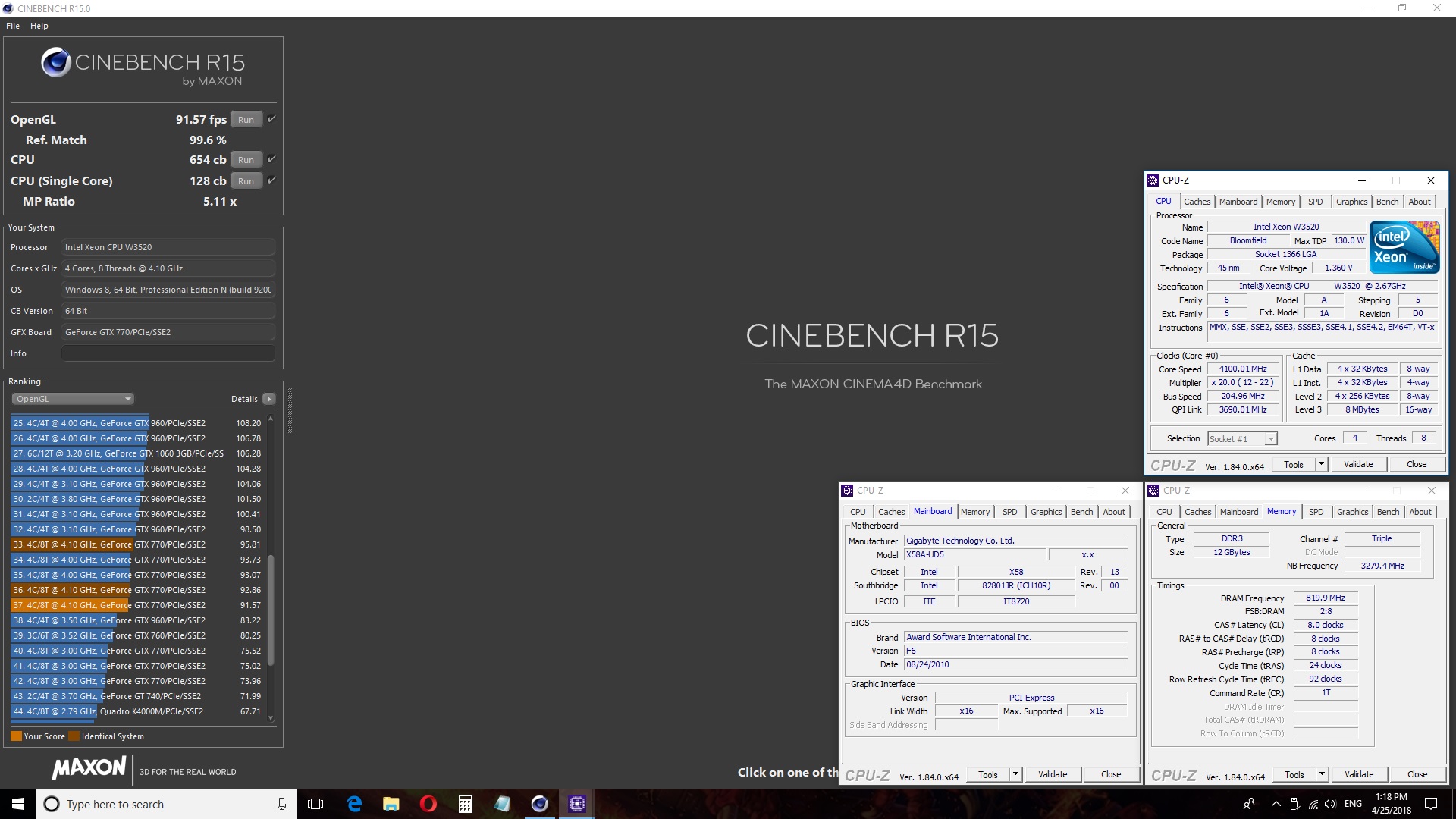Expand ranking Details arrow button
This screenshot has height=819, width=1456.
pyautogui.click(x=269, y=399)
